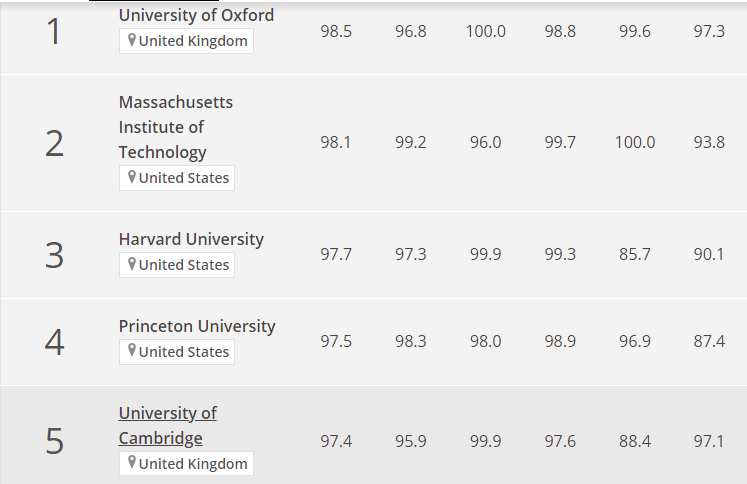Click Cambridge's 97.1 score cell
Screen dimensions: 747x484
709,441
